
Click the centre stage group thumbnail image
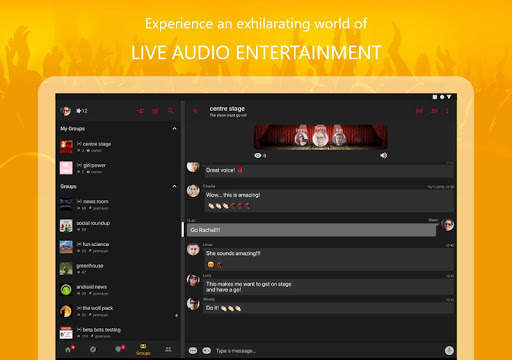pyautogui.click(x=66, y=147)
